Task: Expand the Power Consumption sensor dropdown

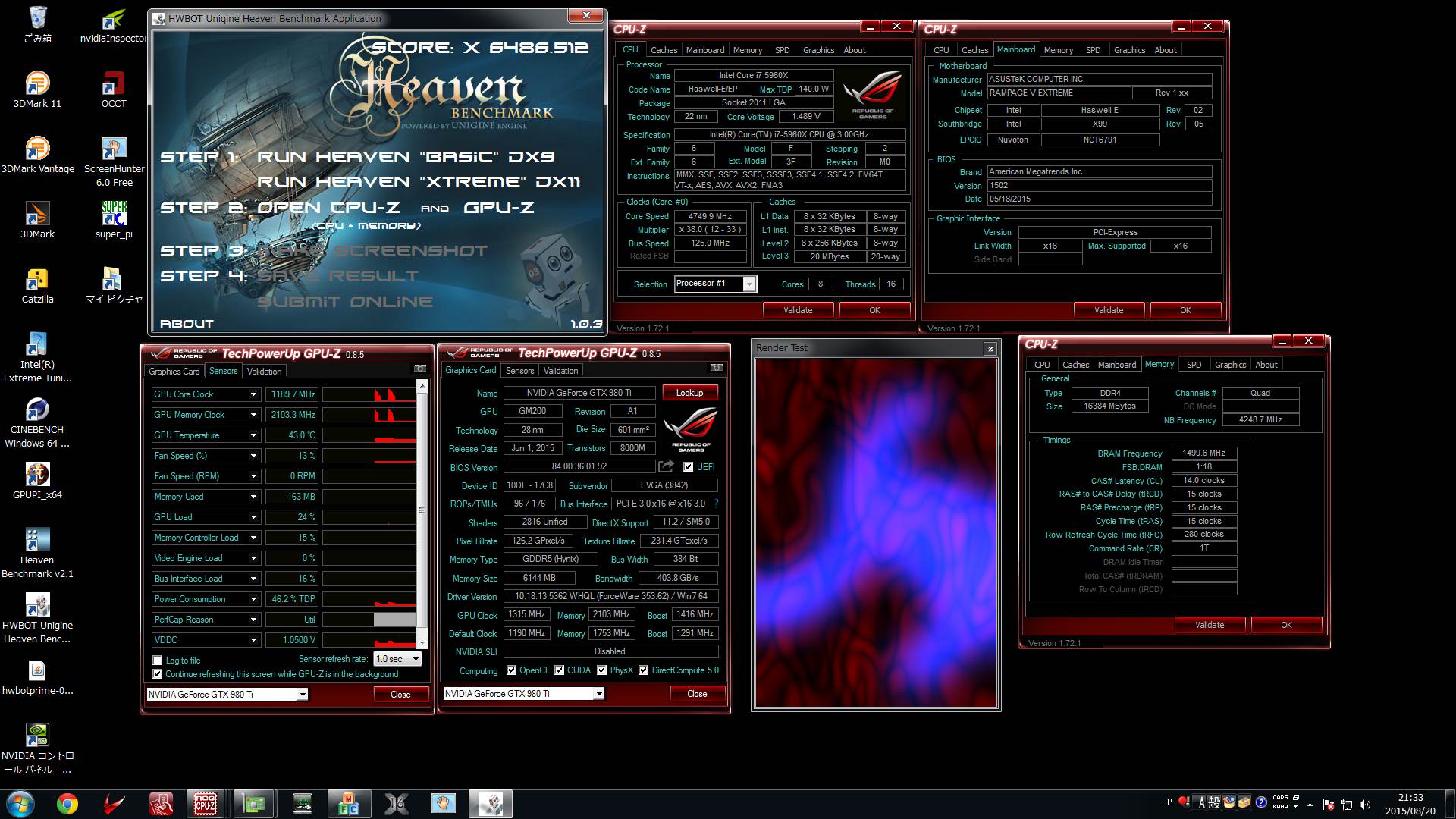Action: point(253,599)
